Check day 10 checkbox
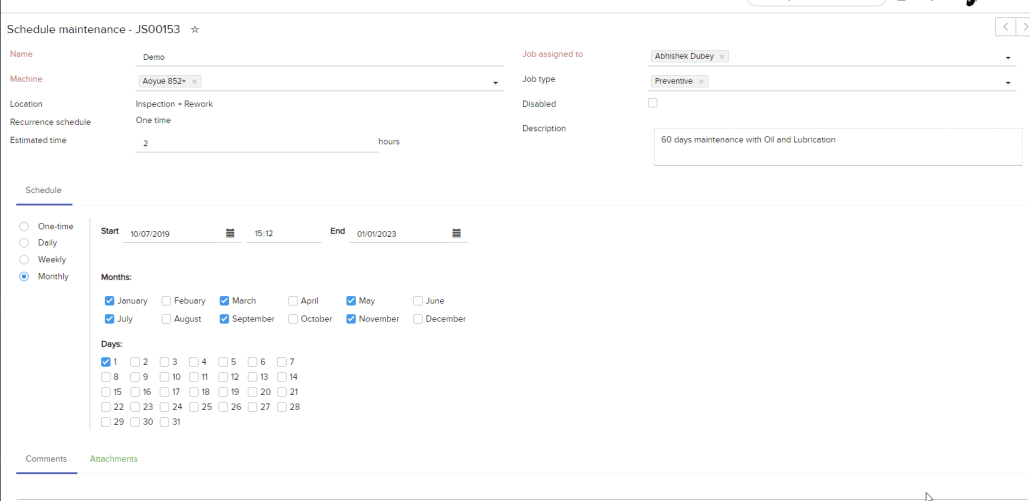 (164, 377)
